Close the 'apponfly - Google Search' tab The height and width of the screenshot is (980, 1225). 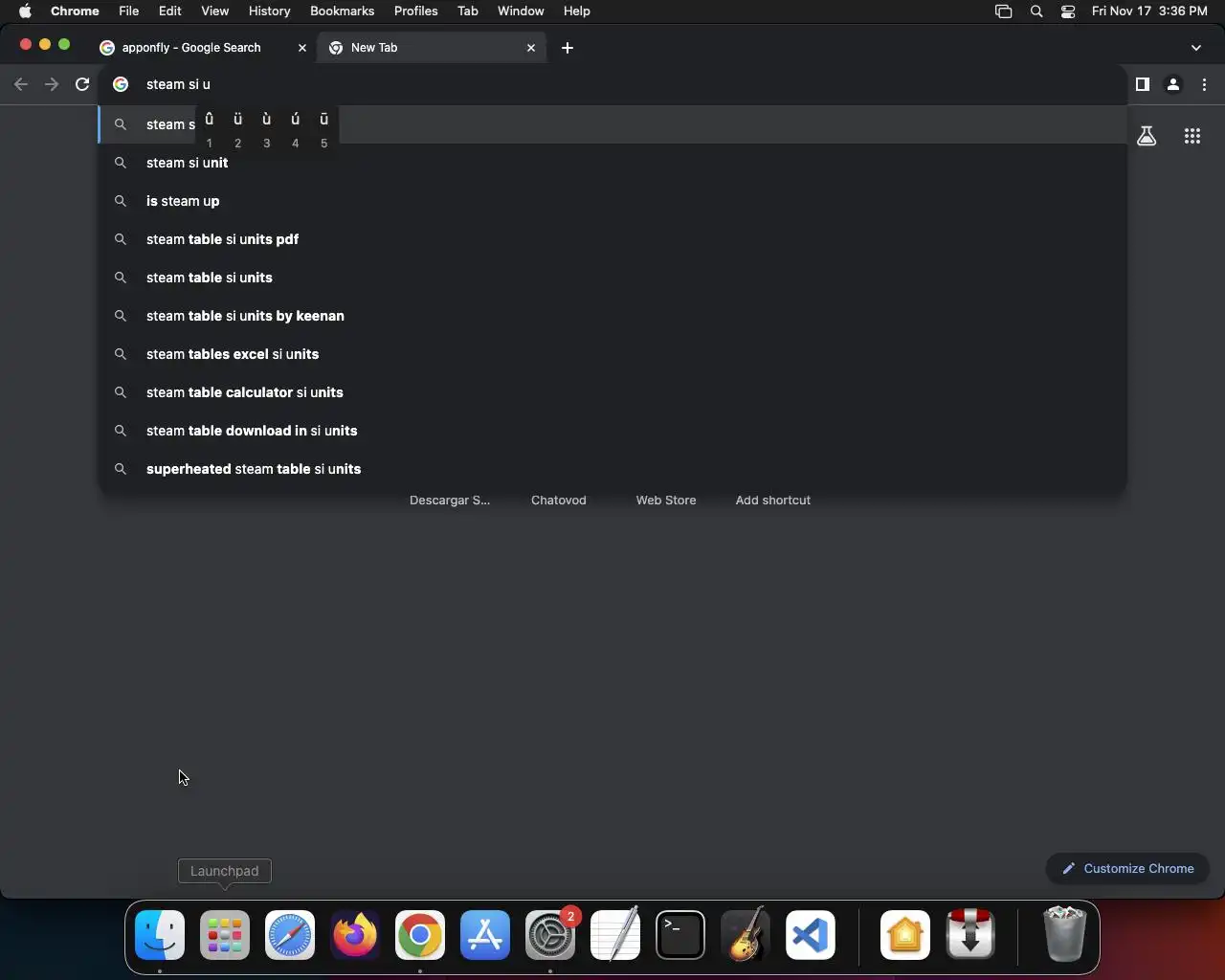click(302, 48)
